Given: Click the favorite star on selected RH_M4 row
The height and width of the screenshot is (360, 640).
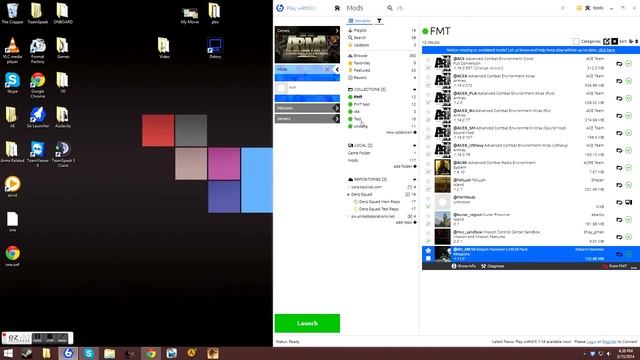Looking at the screenshot, I should pyautogui.click(x=428, y=251).
